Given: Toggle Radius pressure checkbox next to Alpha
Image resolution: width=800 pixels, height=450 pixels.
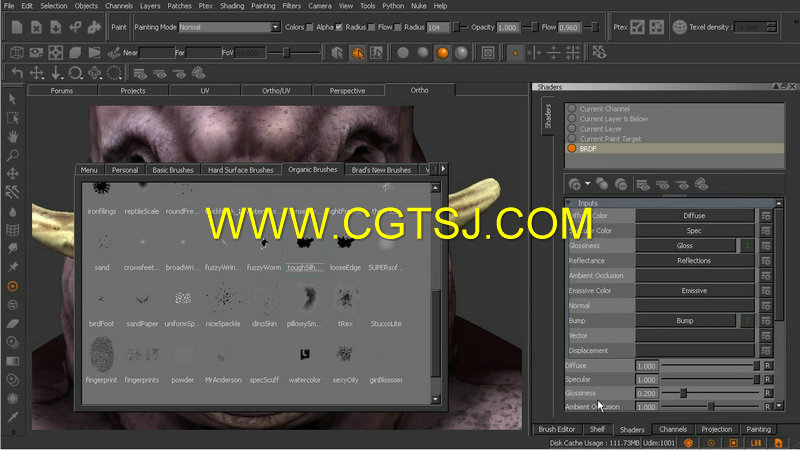Looking at the screenshot, I should tap(371, 27).
